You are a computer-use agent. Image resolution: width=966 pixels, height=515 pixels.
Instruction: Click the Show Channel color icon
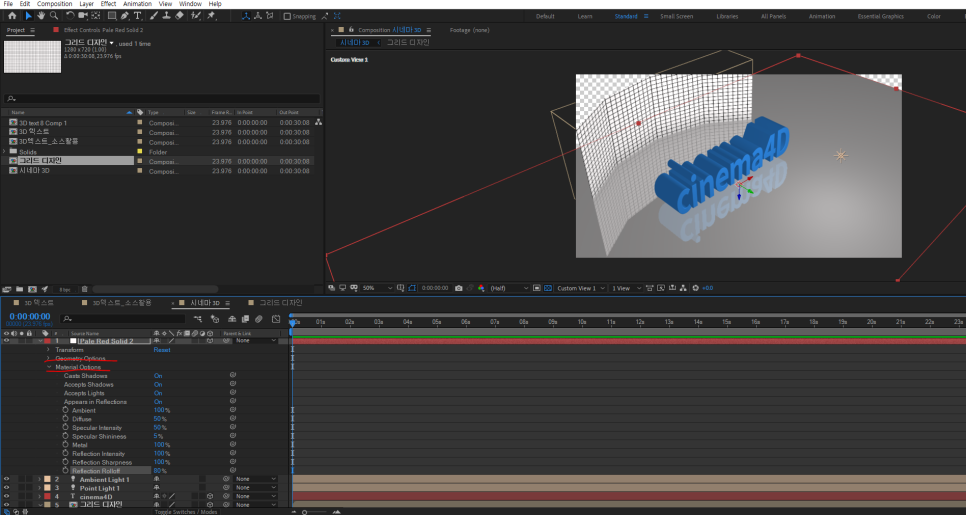click(x=481, y=288)
